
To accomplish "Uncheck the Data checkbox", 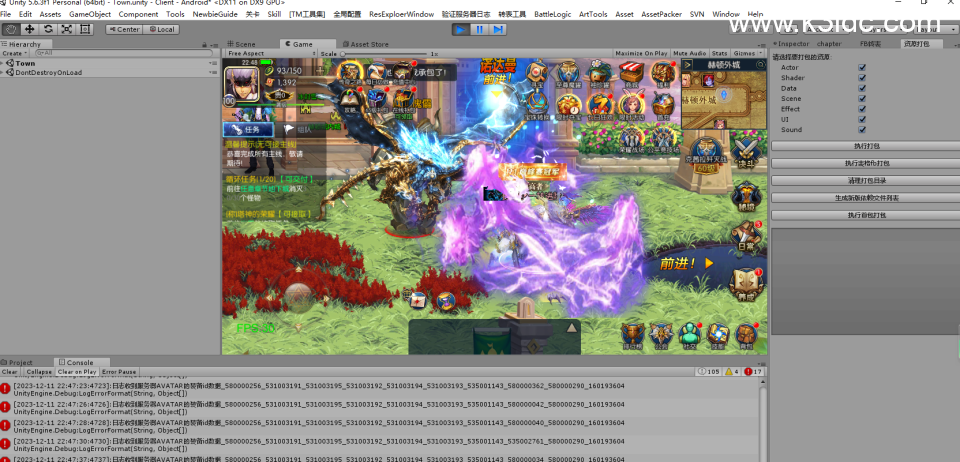I will [x=862, y=88].
